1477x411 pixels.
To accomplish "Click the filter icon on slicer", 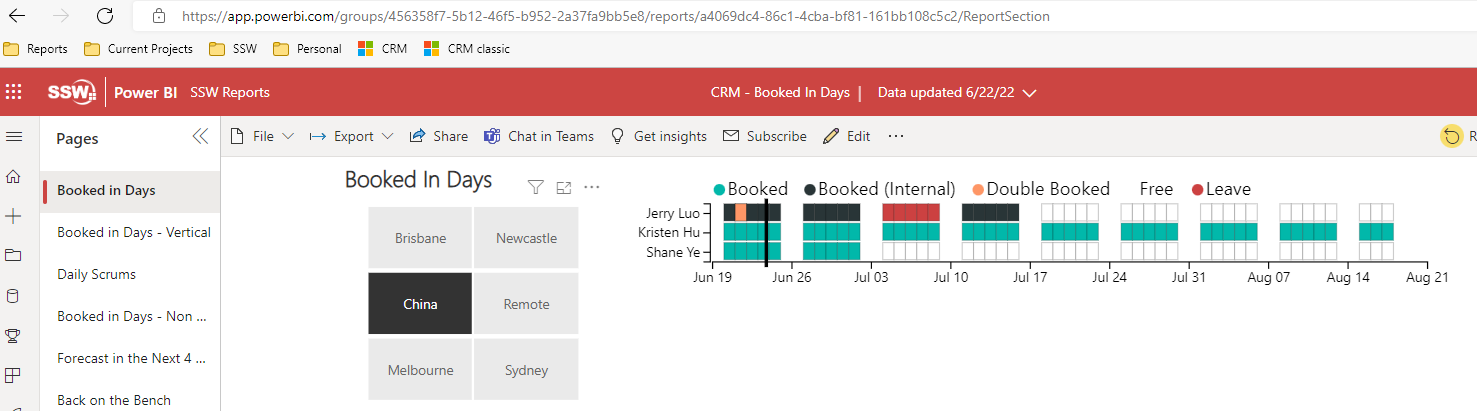I will (x=536, y=187).
